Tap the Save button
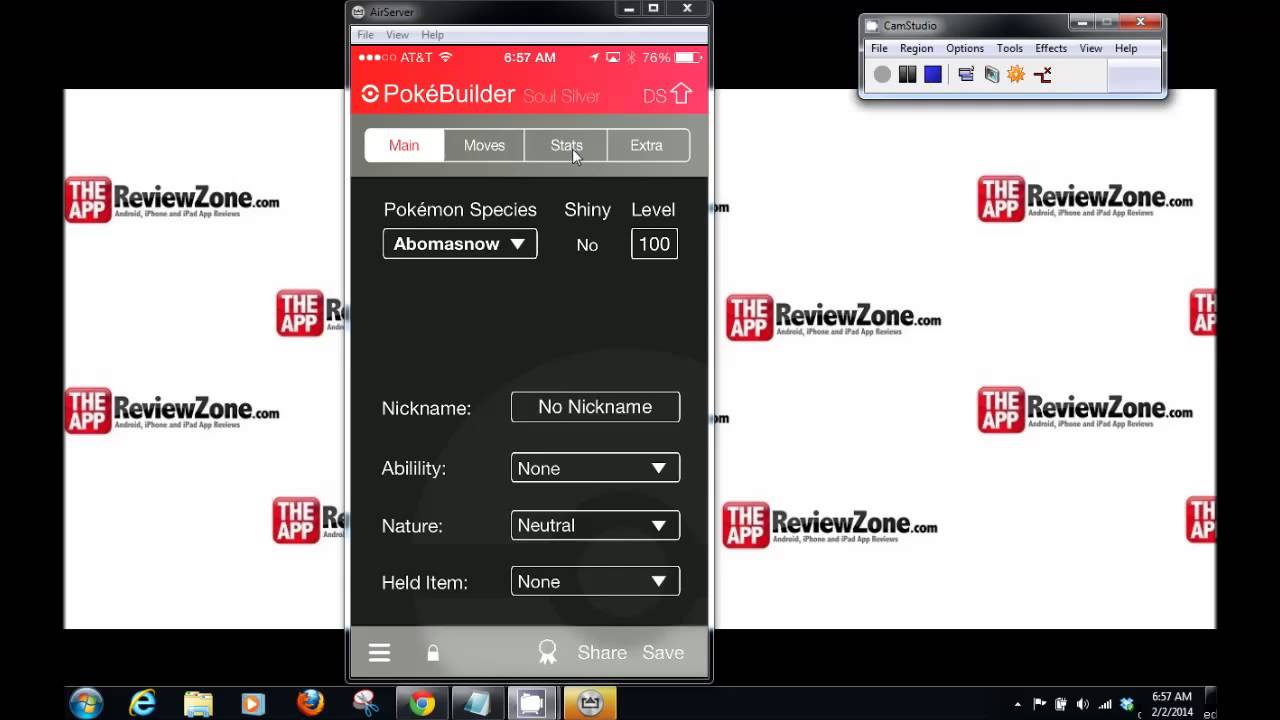Viewport: 1280px width, 720px height. point(663,653)
